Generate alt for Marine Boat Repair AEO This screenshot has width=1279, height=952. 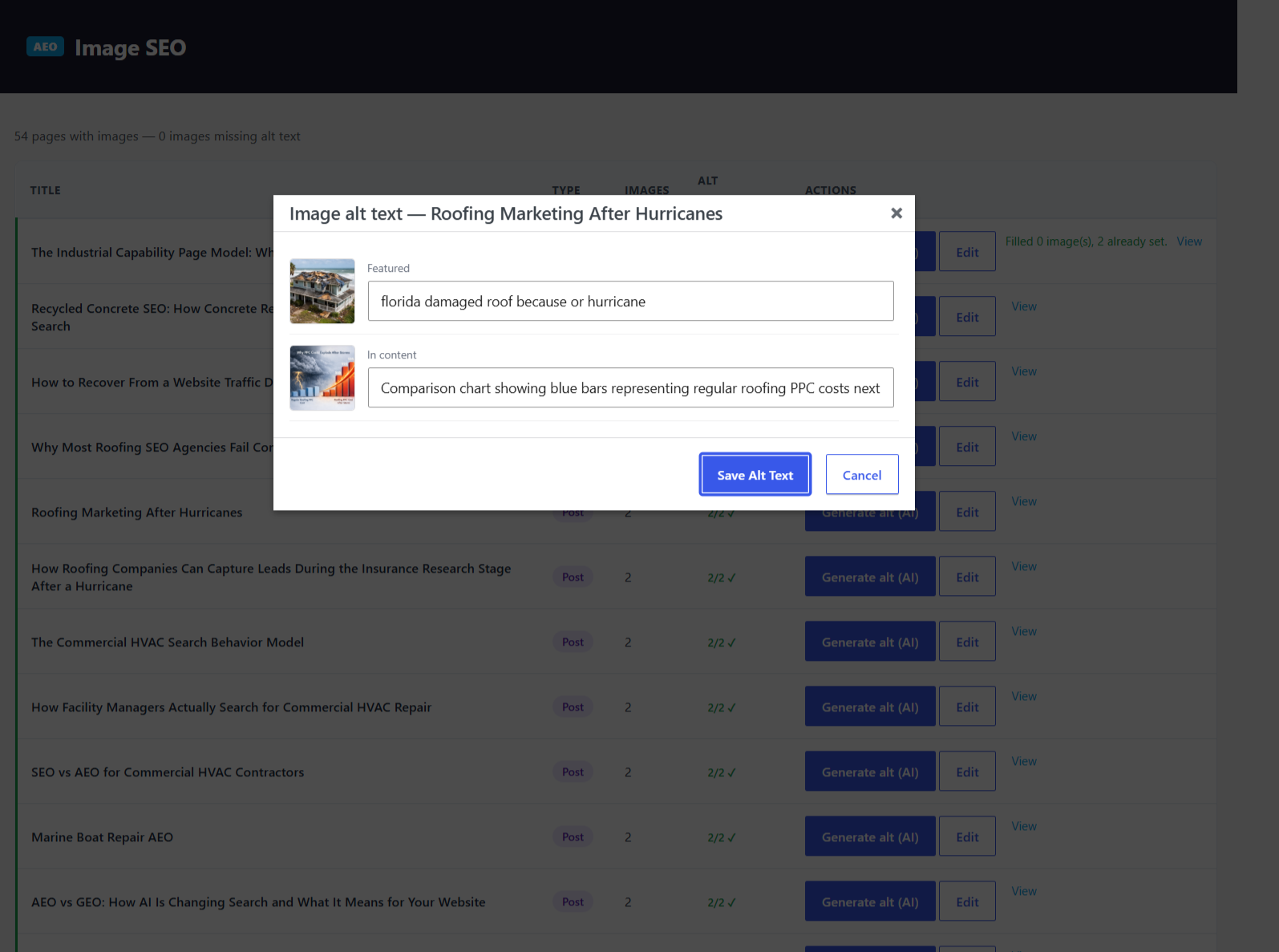tap(870, 837)
